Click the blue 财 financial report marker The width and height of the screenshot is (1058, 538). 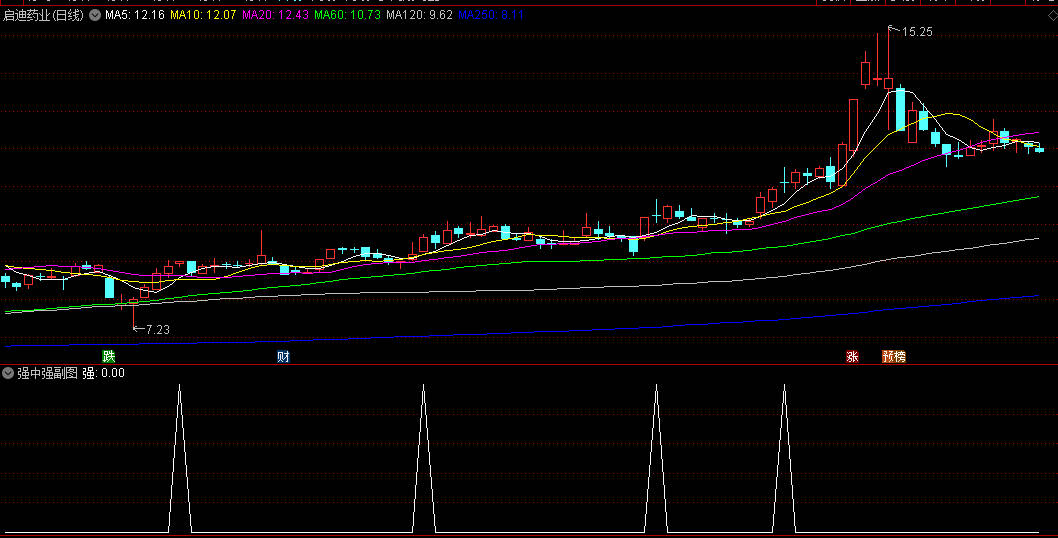284,356
